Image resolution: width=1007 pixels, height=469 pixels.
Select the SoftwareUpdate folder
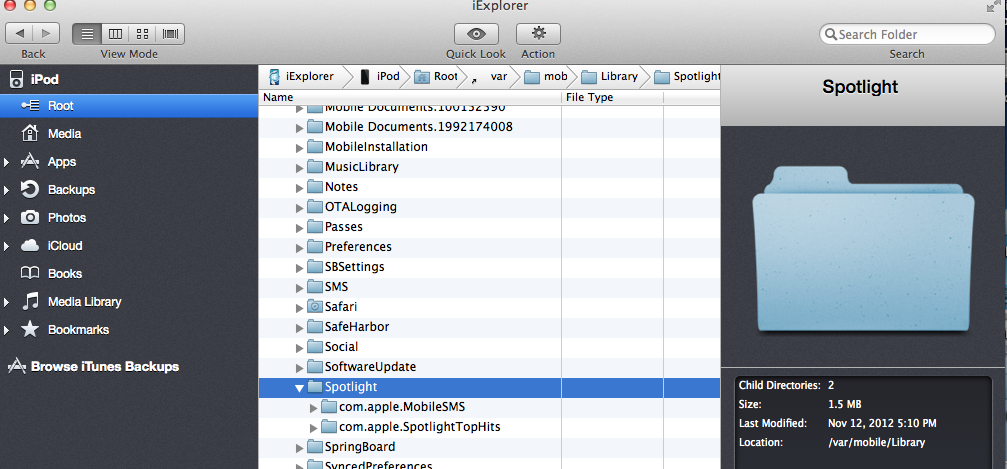click(489, 367)
